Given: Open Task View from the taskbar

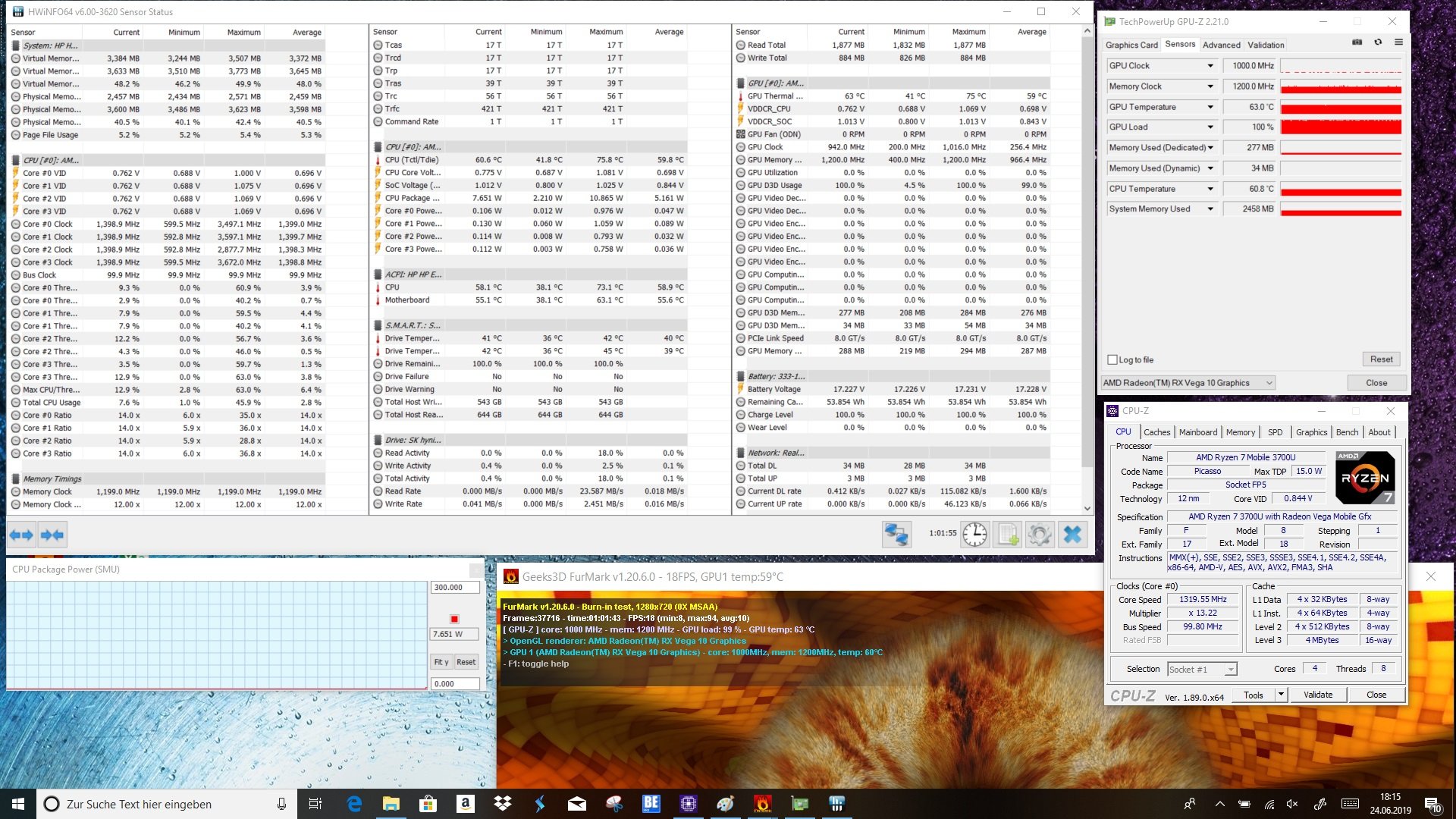Looking at the screenshot, I should 315,804.
